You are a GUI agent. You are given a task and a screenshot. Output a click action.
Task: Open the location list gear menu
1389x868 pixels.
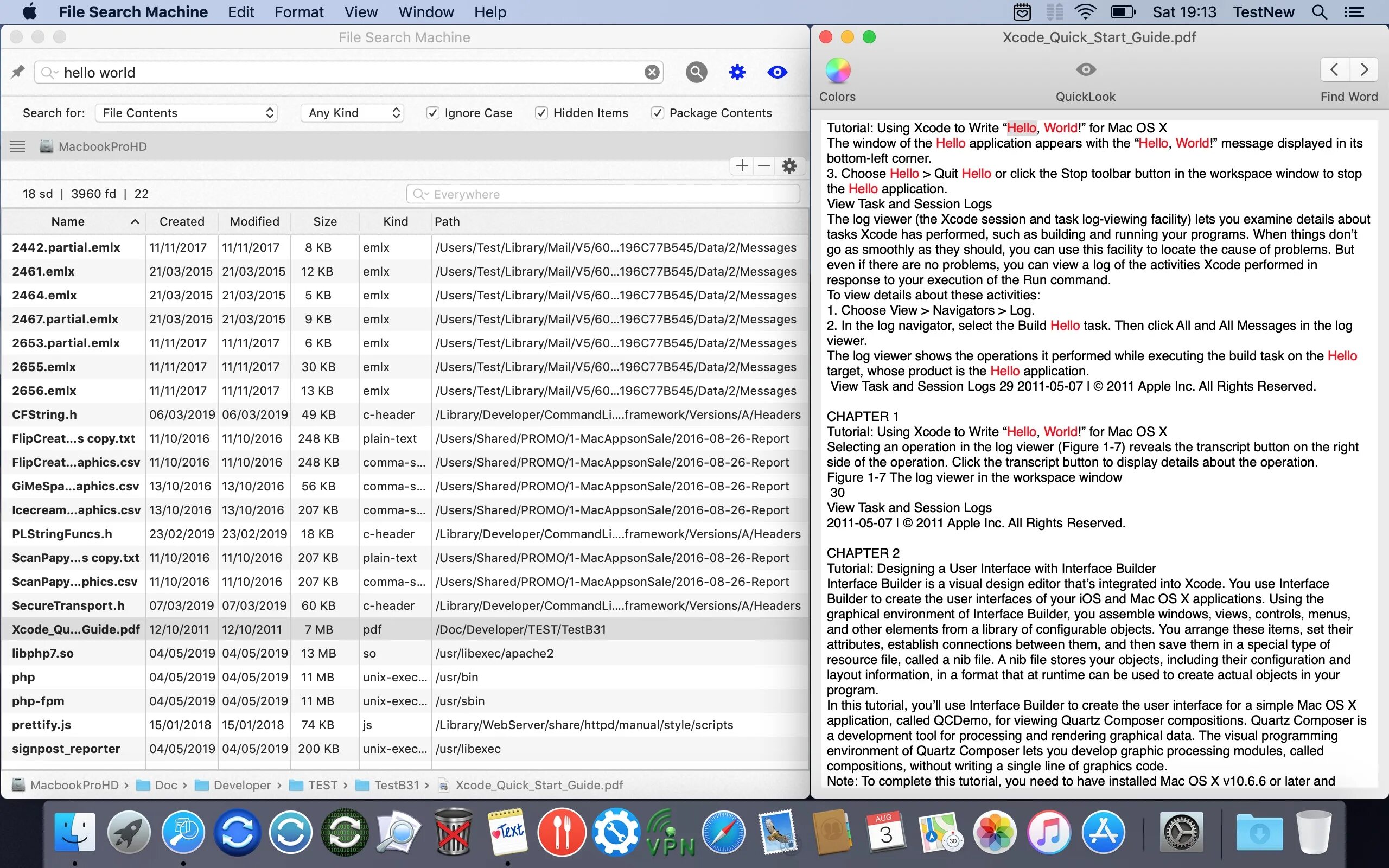point(789,166)
